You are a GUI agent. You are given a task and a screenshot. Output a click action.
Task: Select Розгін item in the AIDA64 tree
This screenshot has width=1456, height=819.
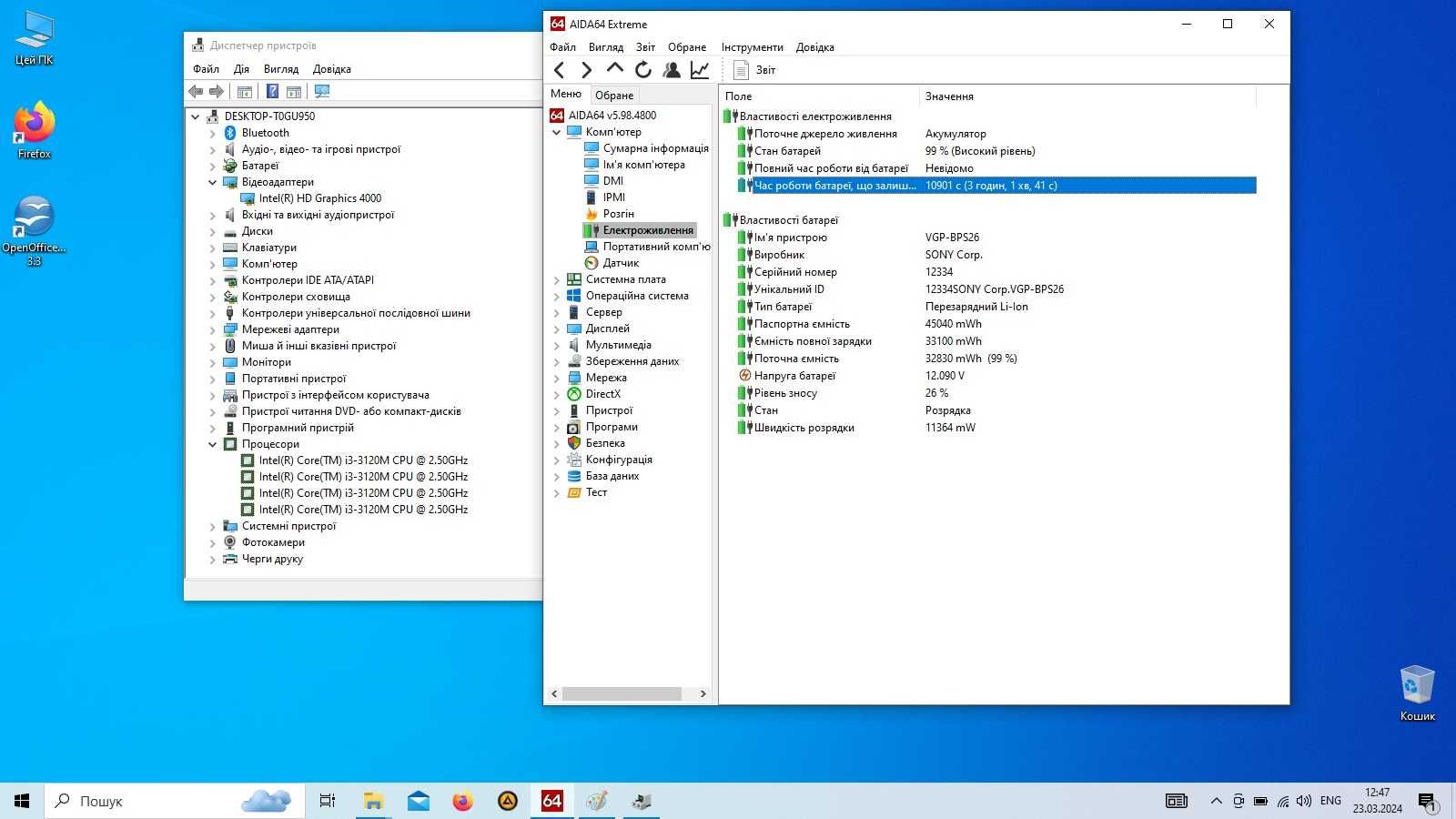coord(619,214)
